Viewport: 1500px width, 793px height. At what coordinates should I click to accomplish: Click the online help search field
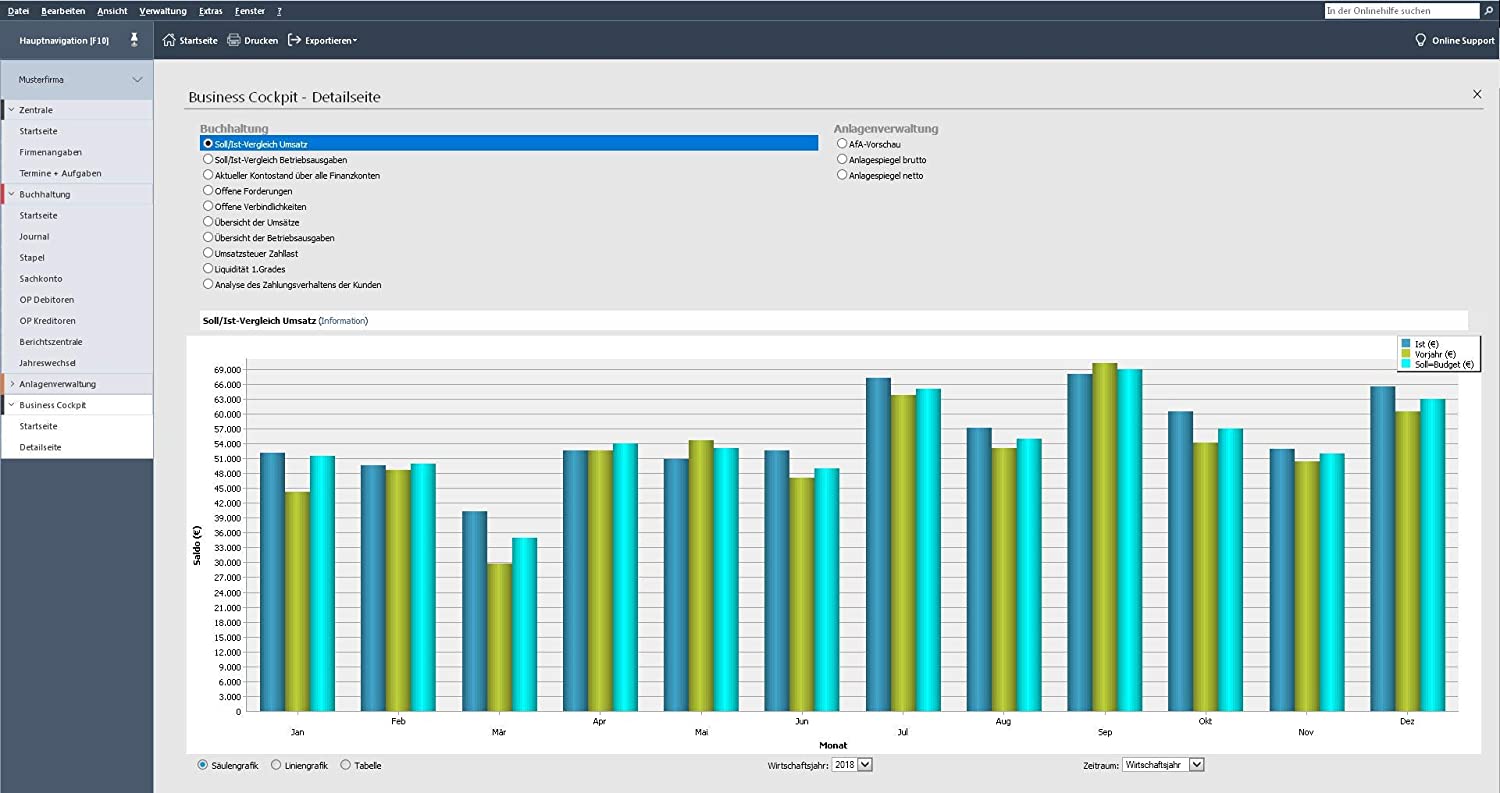[1398, 10]
